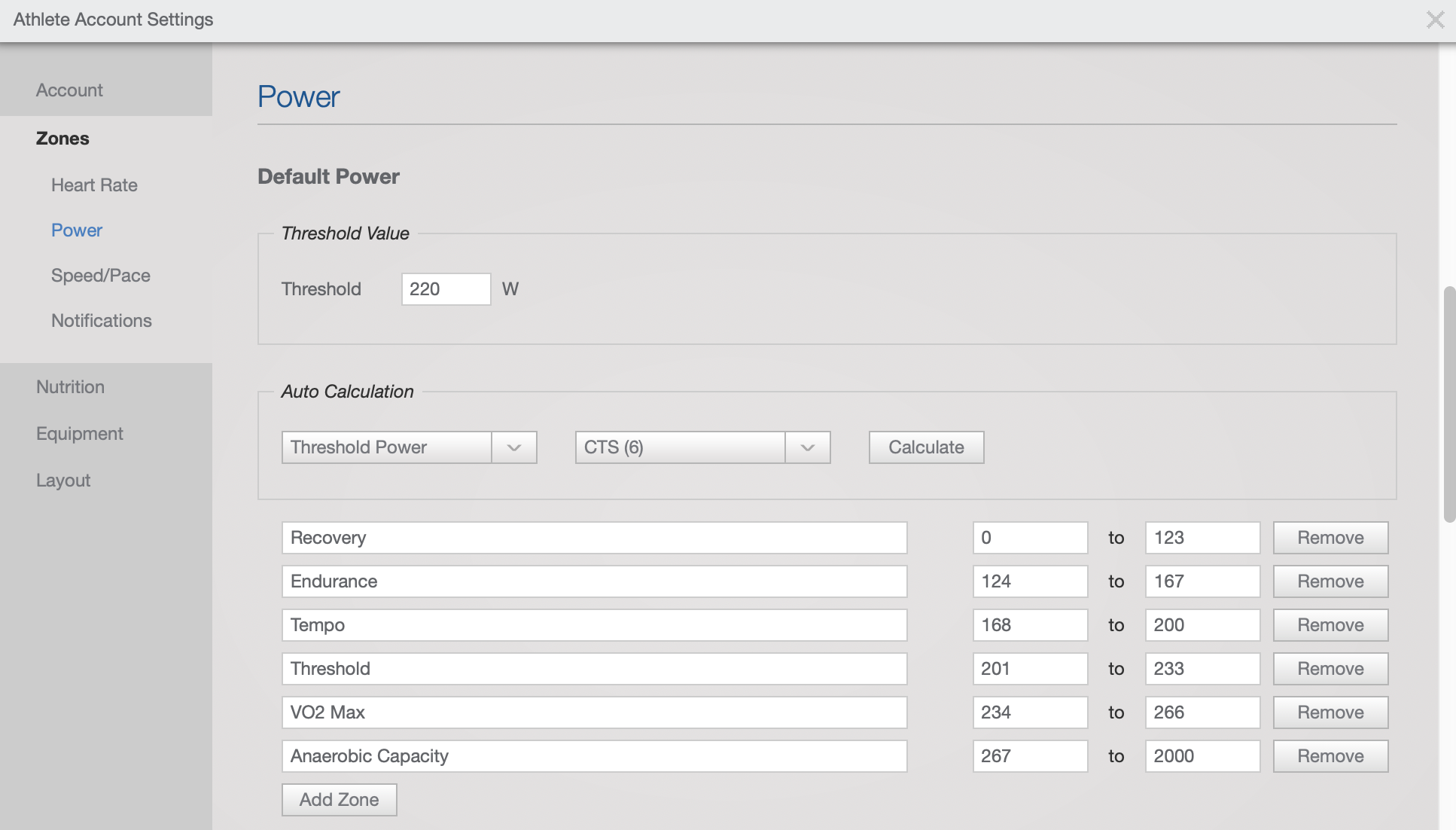The image size is (1456, 830).
Task: Select the Layout settings section
Action: [62, 480]
